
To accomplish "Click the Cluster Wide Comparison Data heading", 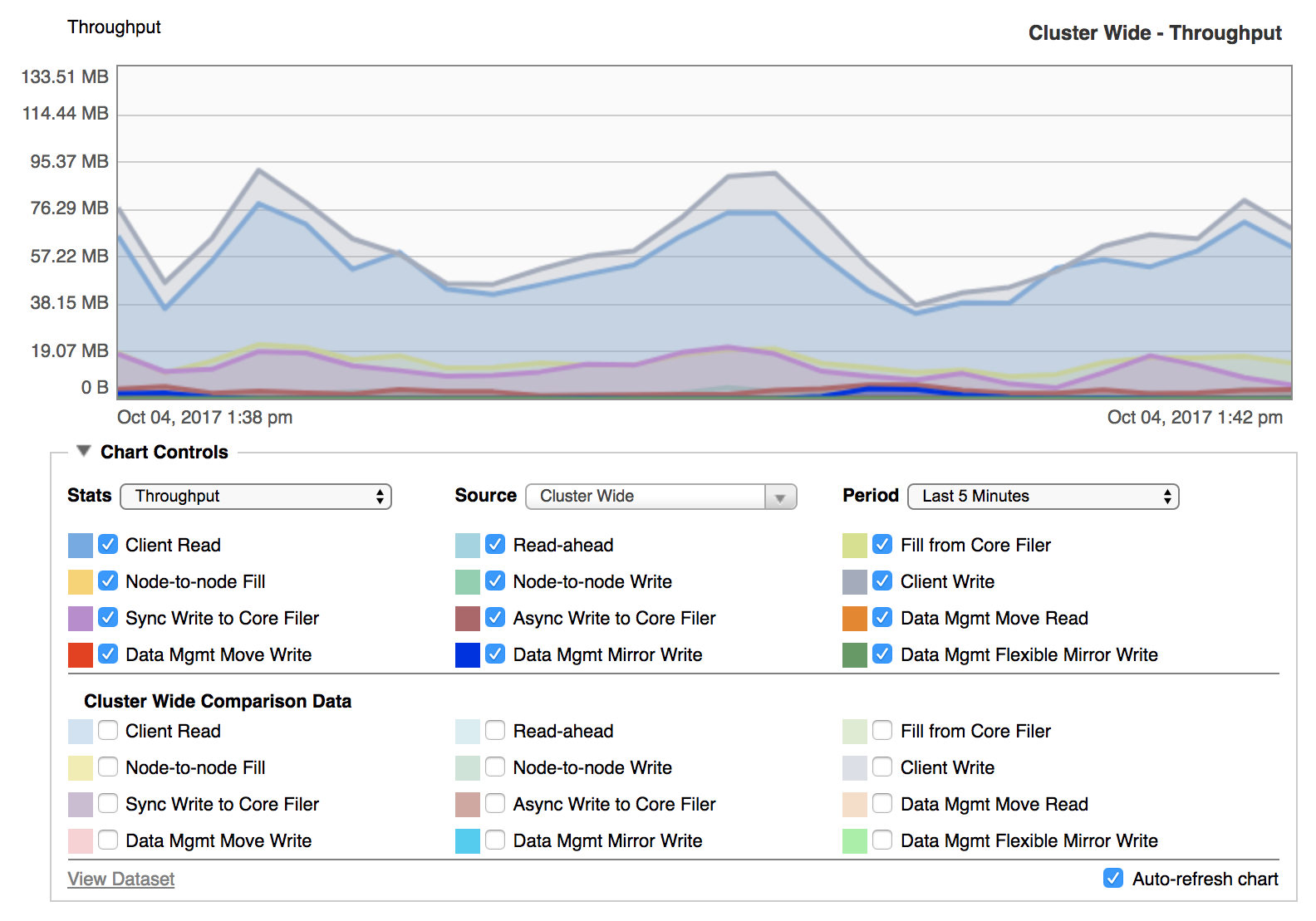I will (x=218, y=701).
